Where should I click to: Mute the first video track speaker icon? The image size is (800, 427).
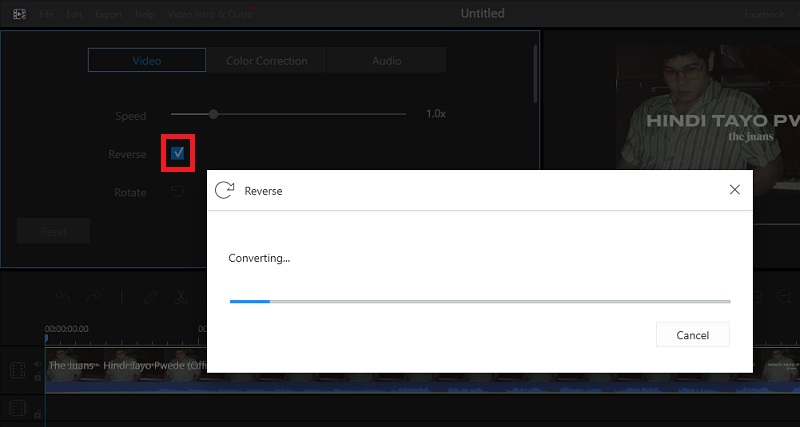(x=37, y=364)
